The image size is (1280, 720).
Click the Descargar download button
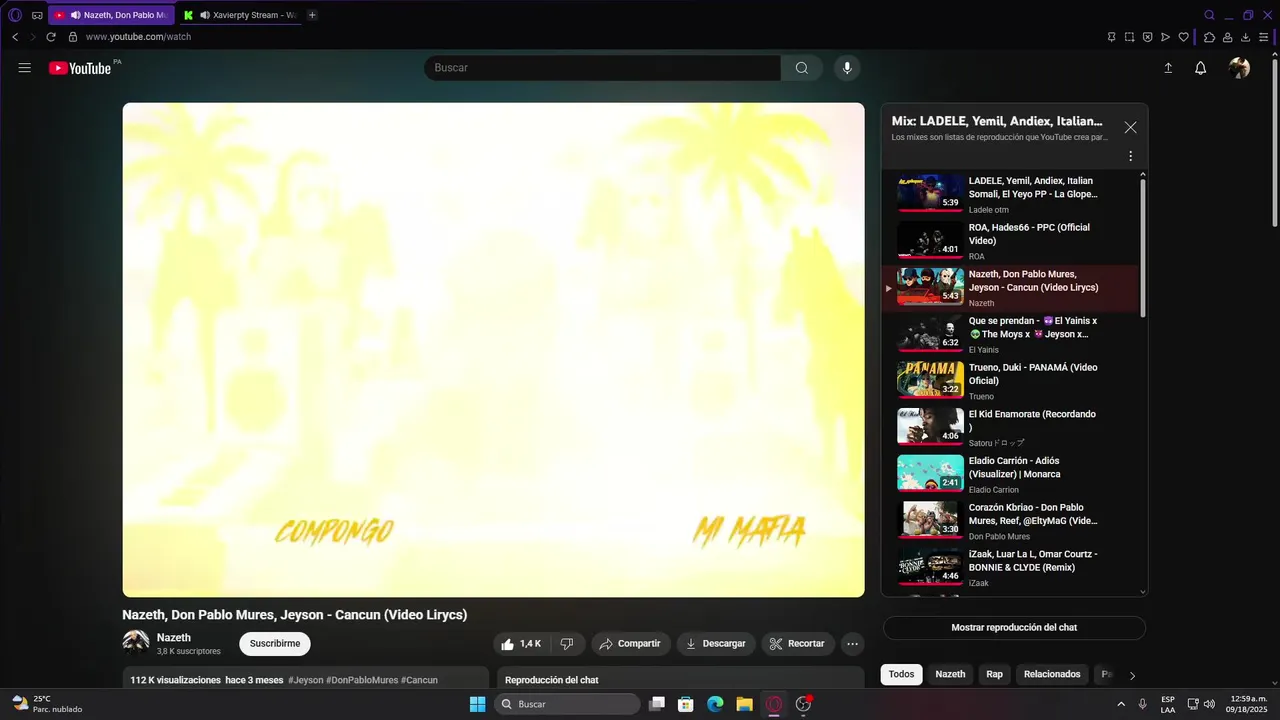[716, 644]
